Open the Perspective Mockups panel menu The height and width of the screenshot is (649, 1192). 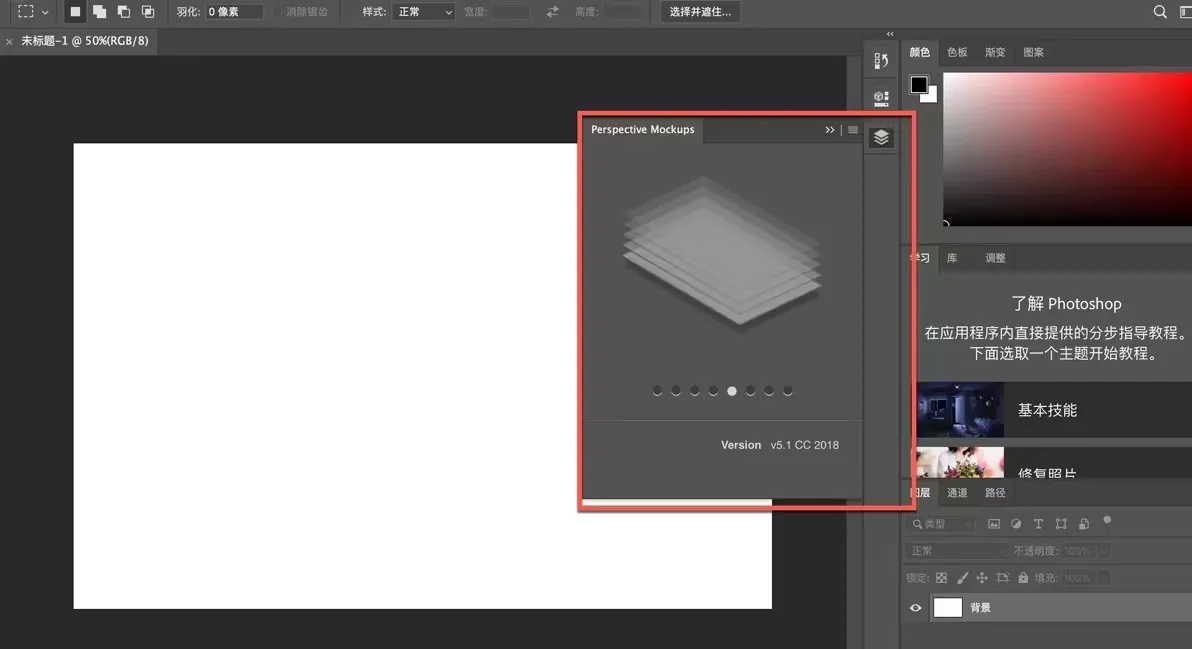click(x=852, y=129)
